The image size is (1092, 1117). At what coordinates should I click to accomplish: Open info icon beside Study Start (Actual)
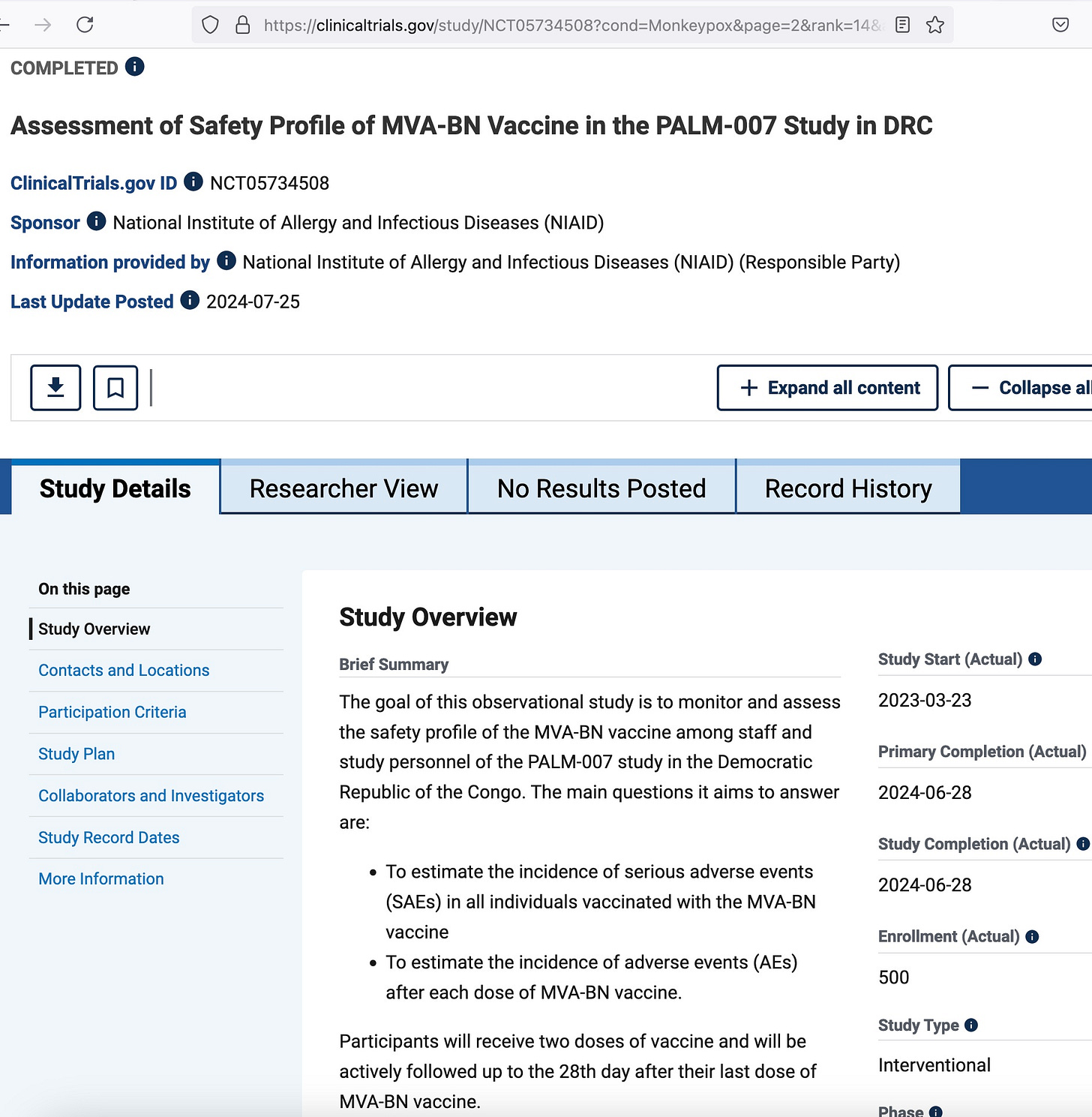click(1035, 659)
